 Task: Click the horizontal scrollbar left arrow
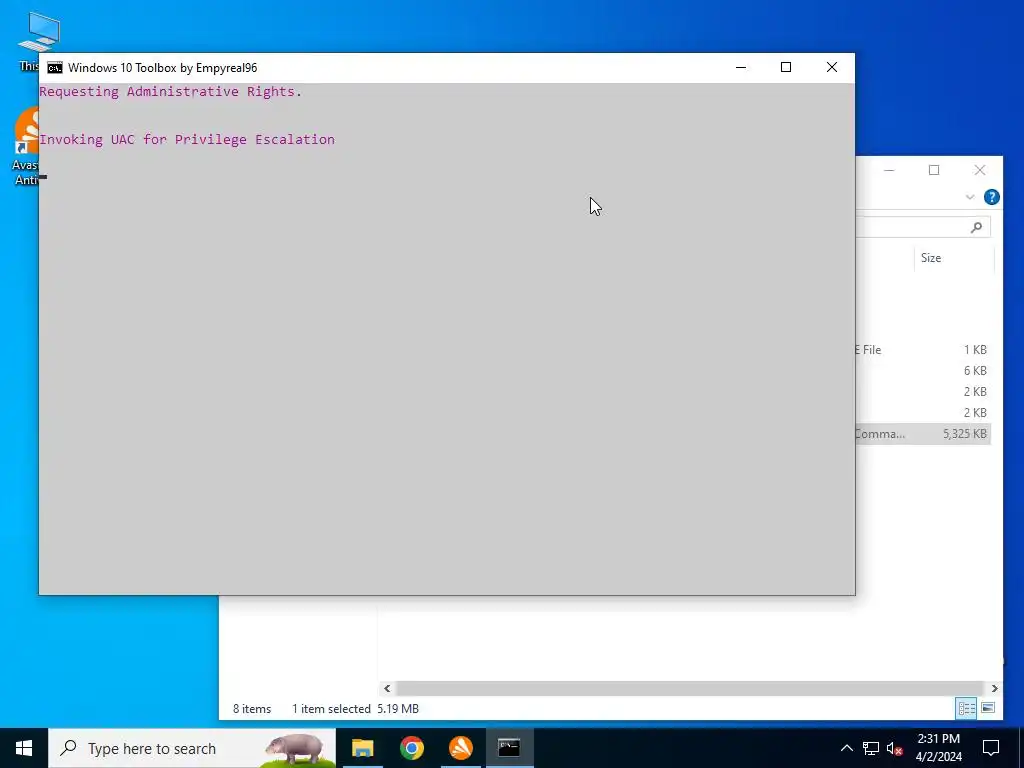387,688
